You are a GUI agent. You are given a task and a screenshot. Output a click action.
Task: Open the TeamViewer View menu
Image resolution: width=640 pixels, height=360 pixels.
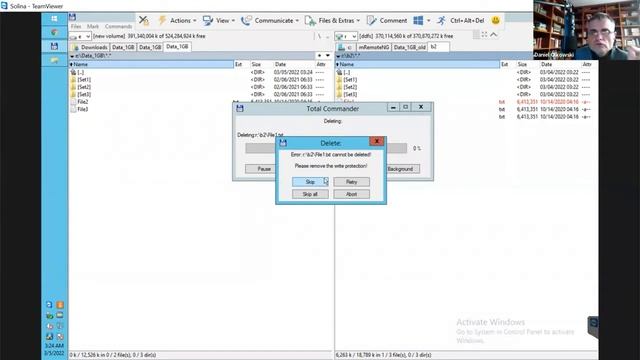click(x=219, y=20)
